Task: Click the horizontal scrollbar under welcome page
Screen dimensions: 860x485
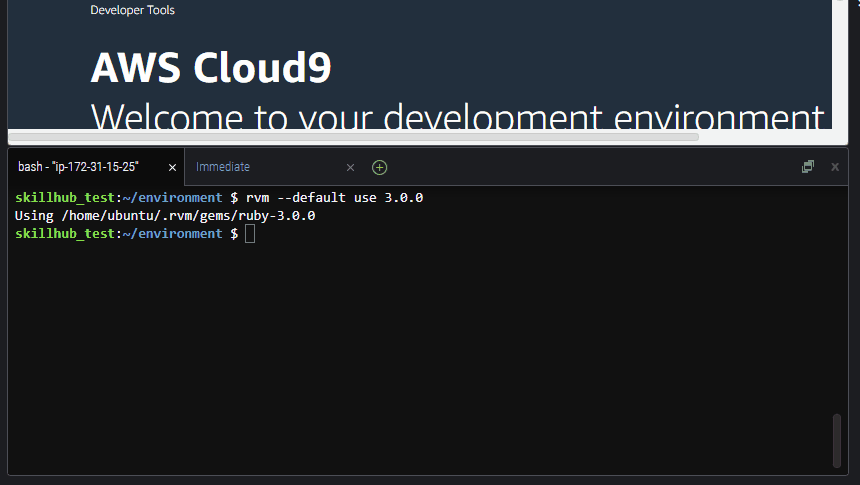Action: [x=354, y=137]
